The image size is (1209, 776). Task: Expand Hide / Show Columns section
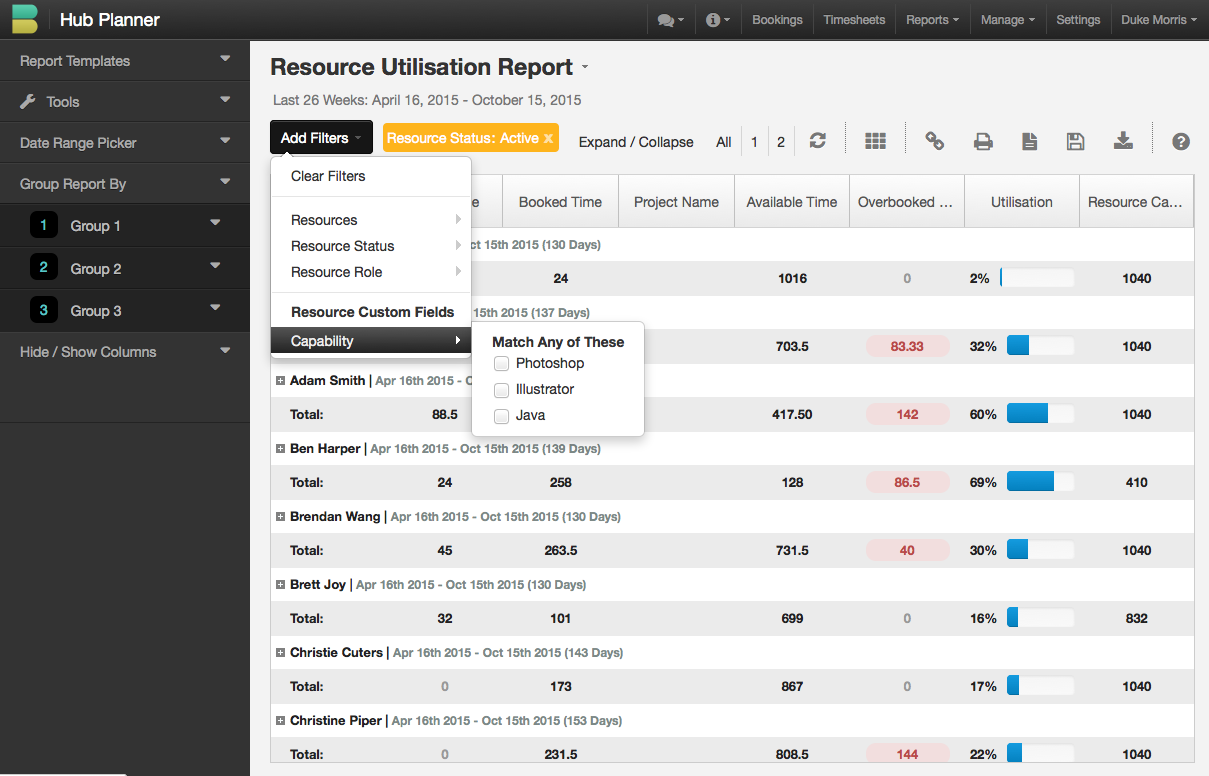click(x=125, y=352)
